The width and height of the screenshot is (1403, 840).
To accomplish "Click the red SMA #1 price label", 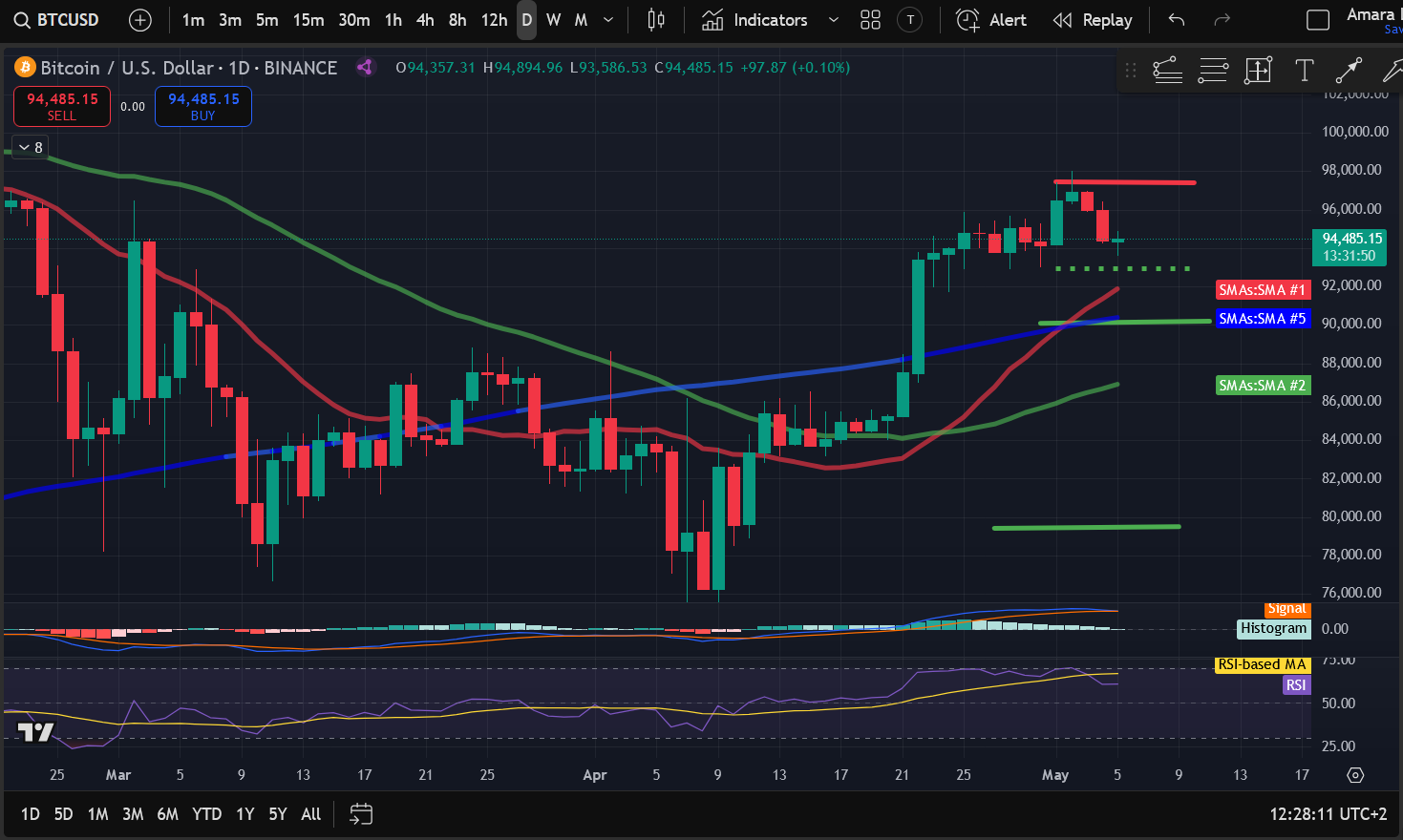I will point(1262,290).
